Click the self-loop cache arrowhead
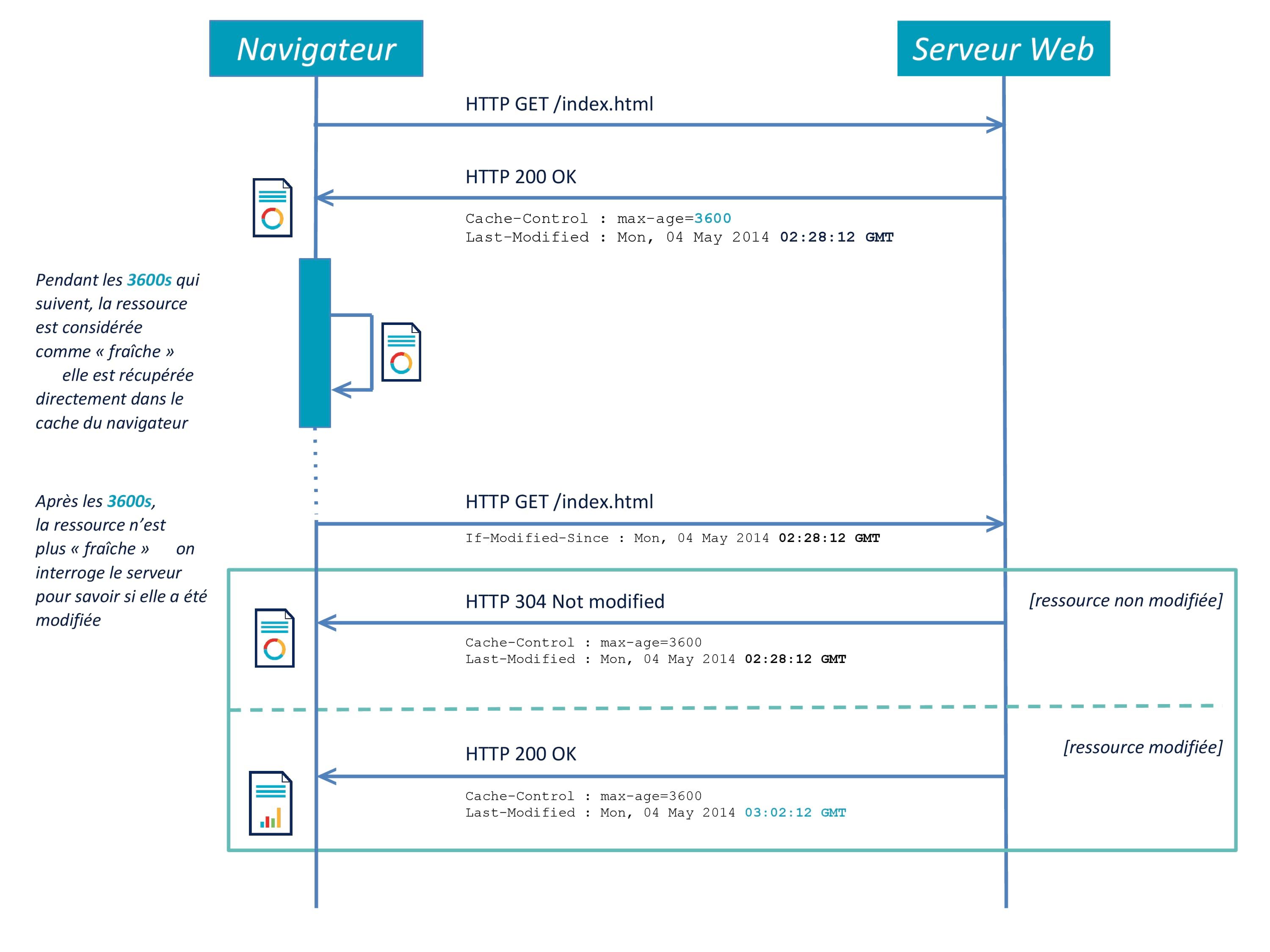The image size is (1270, 952). click(x=341, y=390)
